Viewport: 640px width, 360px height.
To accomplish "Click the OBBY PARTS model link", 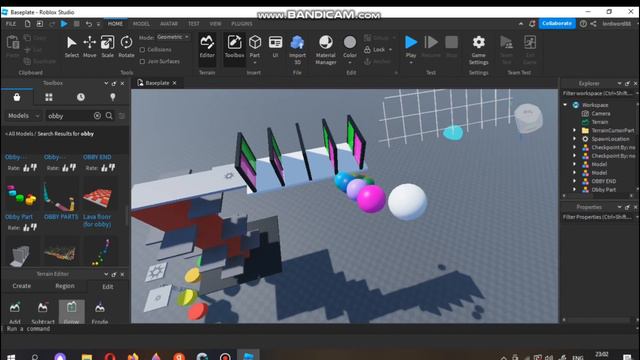I will 61,217.
